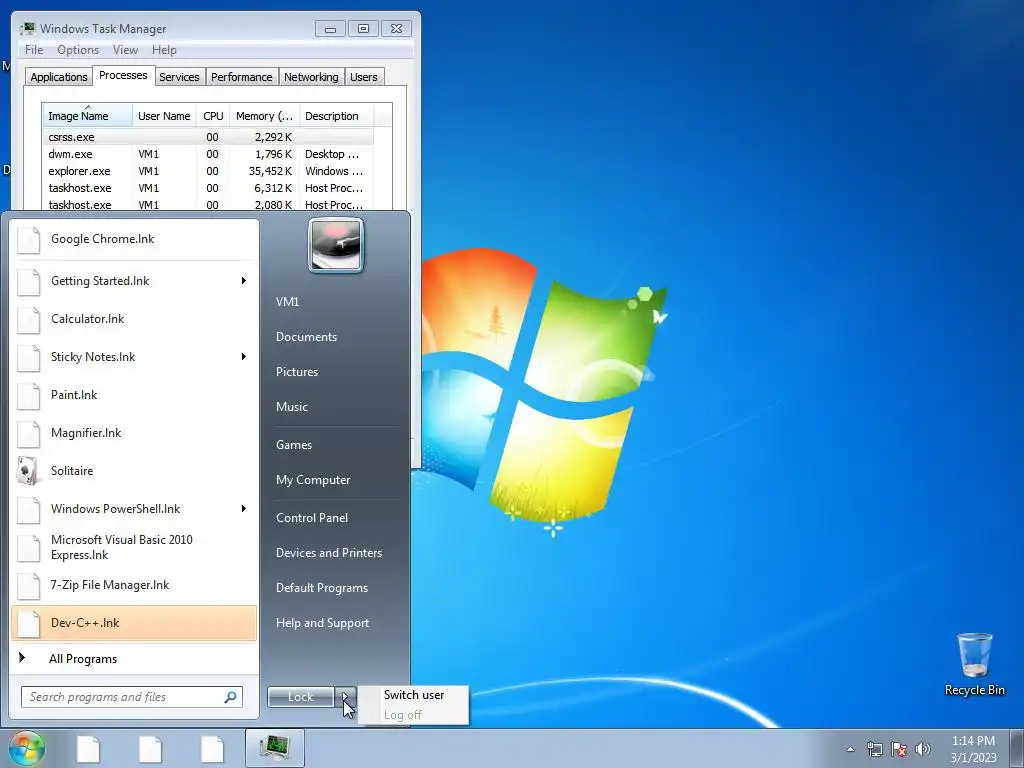1024x768 pixels.
Task: Open the Task Manager taskbar icon
Action: [274, 748]
